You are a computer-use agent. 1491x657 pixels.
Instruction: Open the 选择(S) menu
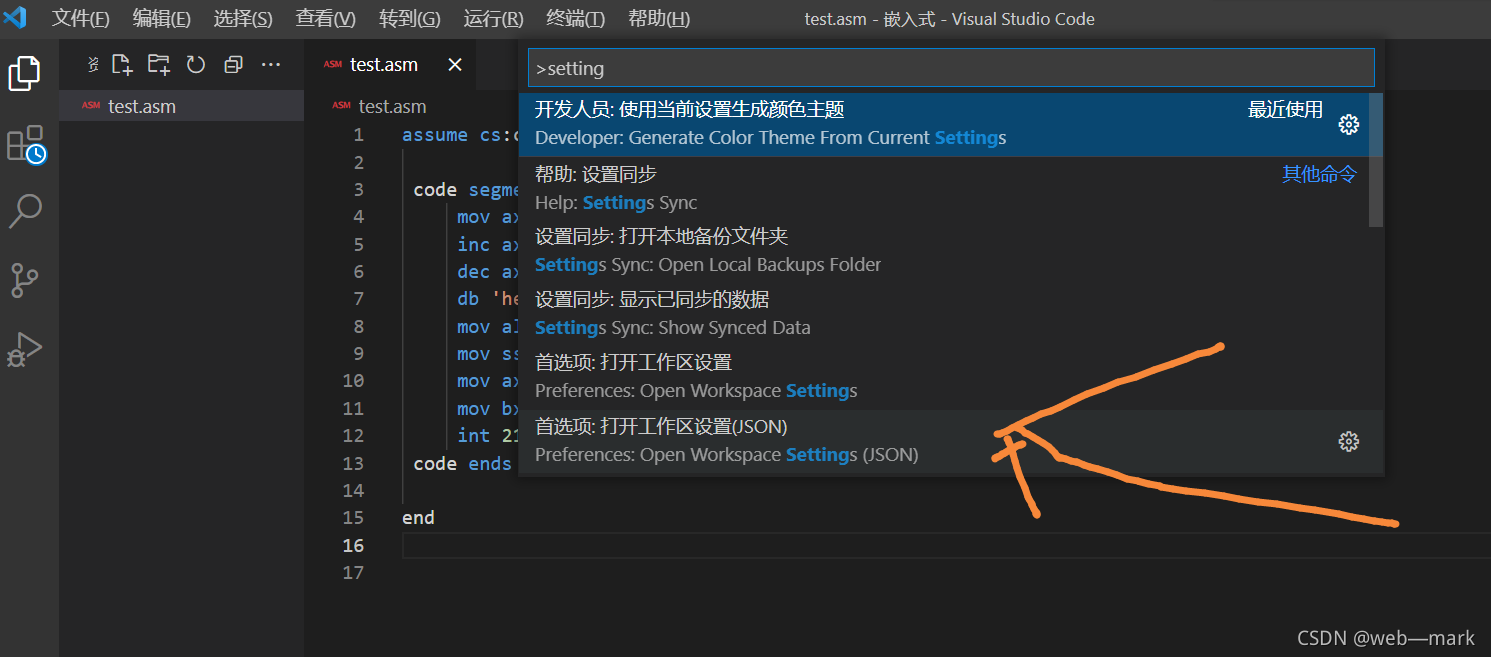click(x=243, y=19)
